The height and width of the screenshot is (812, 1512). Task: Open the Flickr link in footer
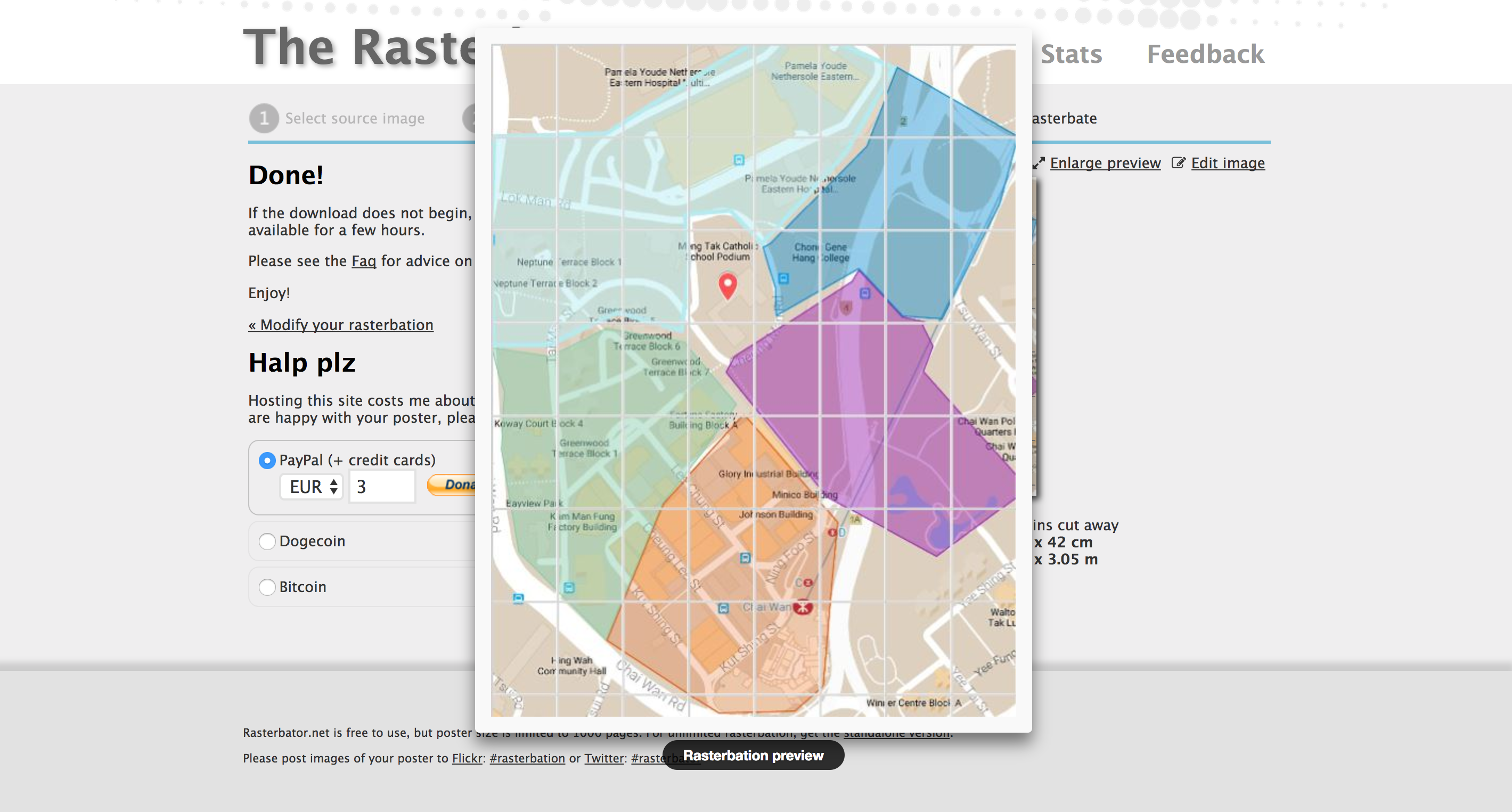pyautogui.click(x=467, y=758)
